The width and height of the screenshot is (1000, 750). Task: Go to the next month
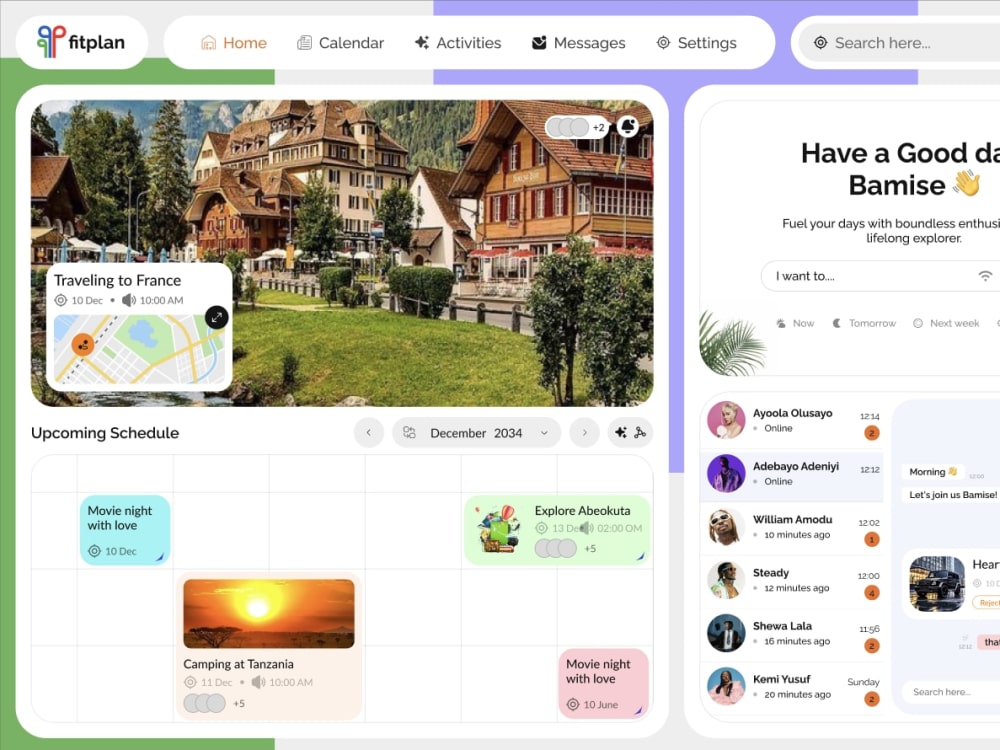click(x=584, y=433)
